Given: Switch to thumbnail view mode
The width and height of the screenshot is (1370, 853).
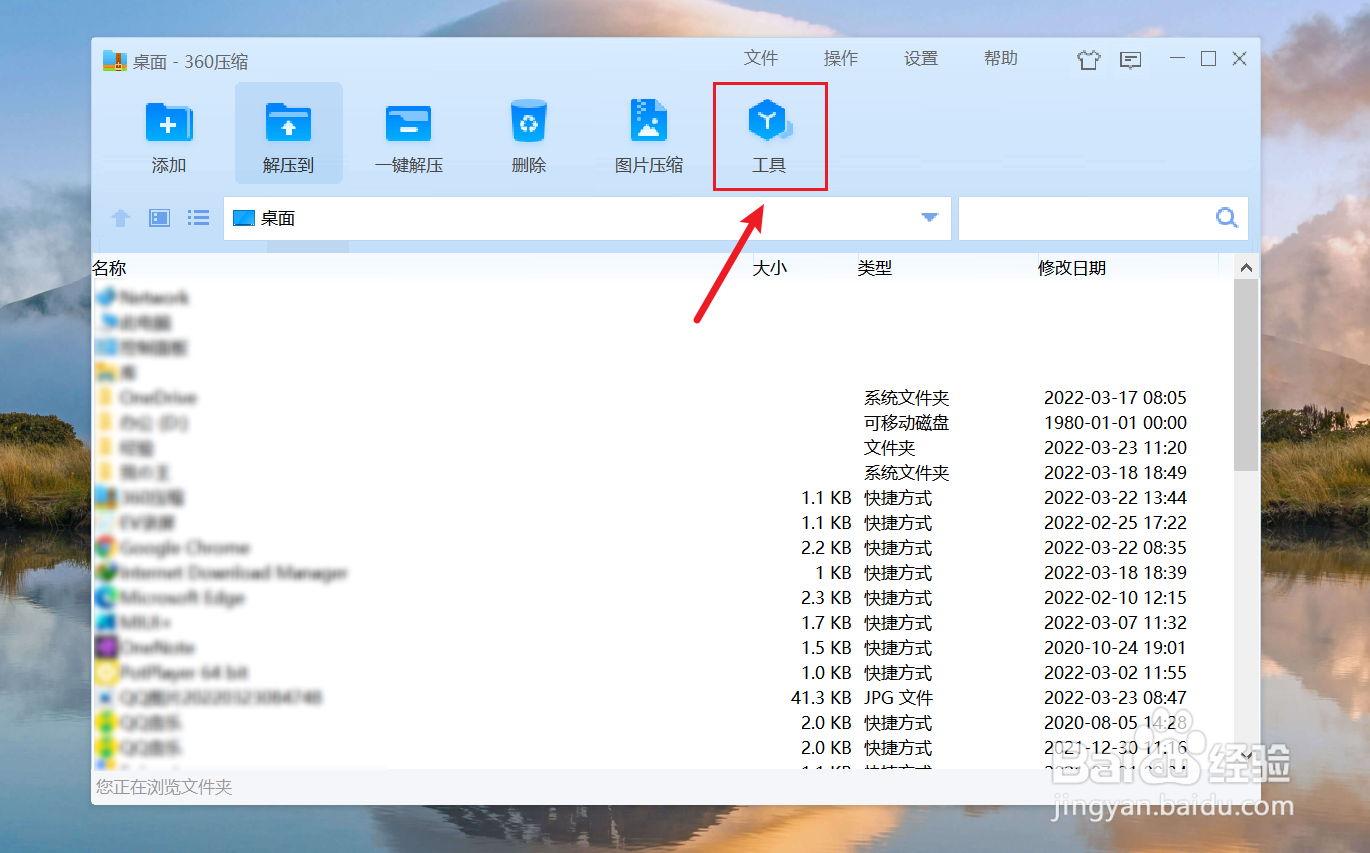Looking at the screenshot, I should click(x=158, y=218).
